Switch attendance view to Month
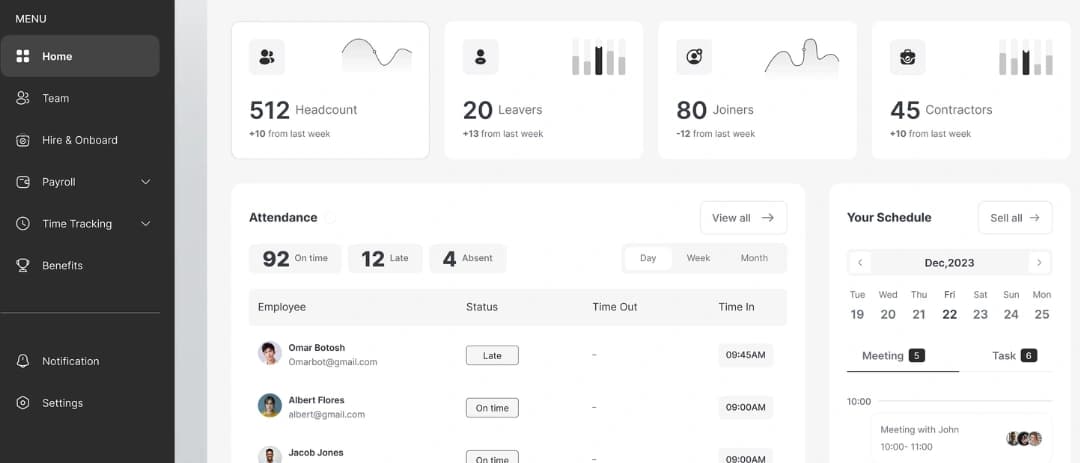The width and height of the screenshot is (1080, 463). click(x=754, y=258)
